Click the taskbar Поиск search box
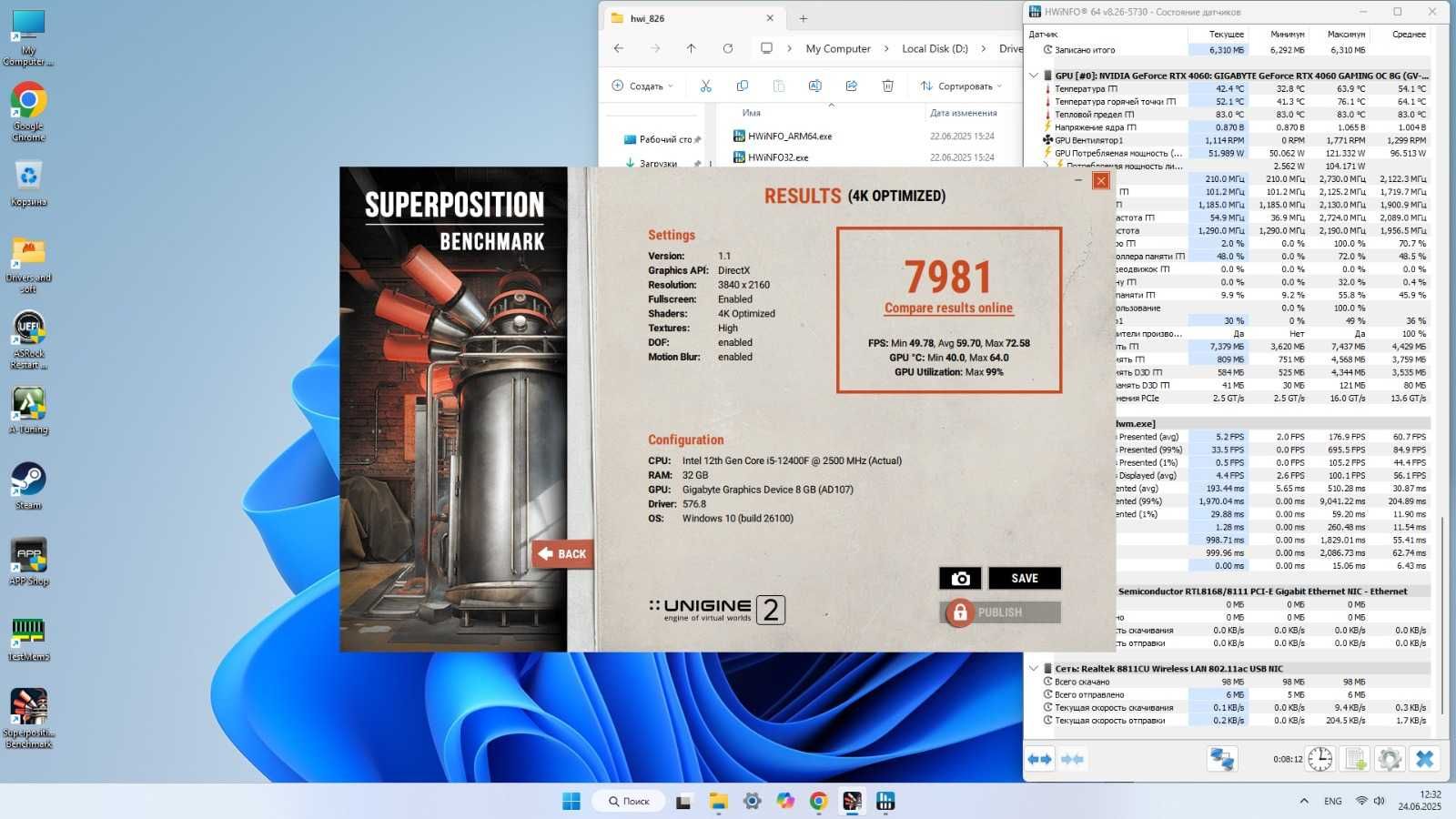 coord(628,801)
